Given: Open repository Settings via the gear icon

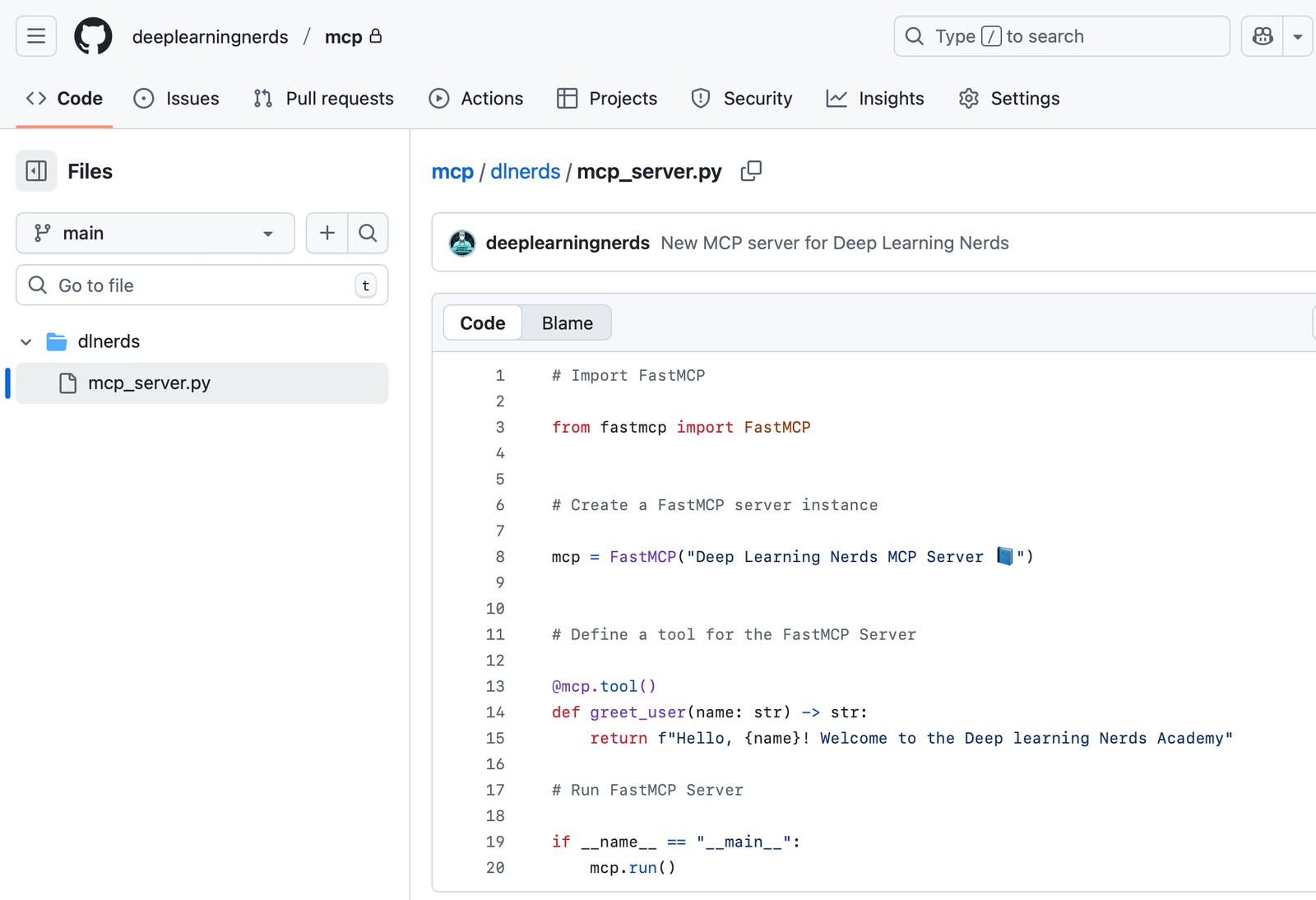Looking at the screenshot, I should (968, 99).
